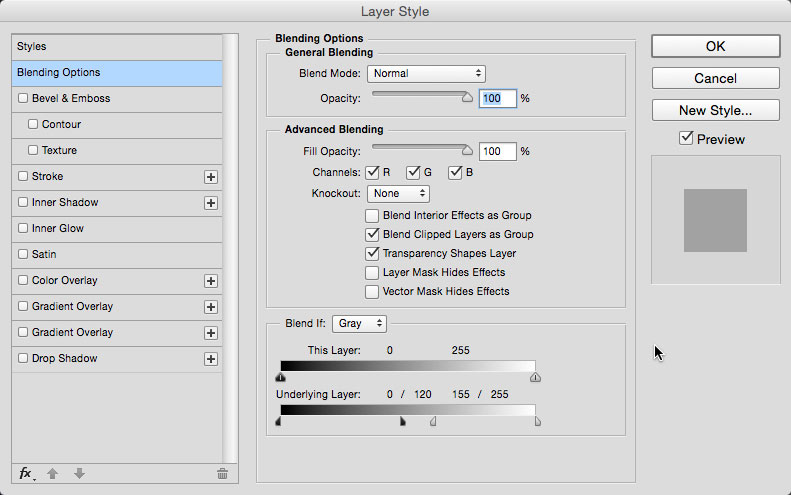Viewport: 791px width, 495px height.
Task: Click the Opacity percentage input field
Action: (x=497, y=98)
